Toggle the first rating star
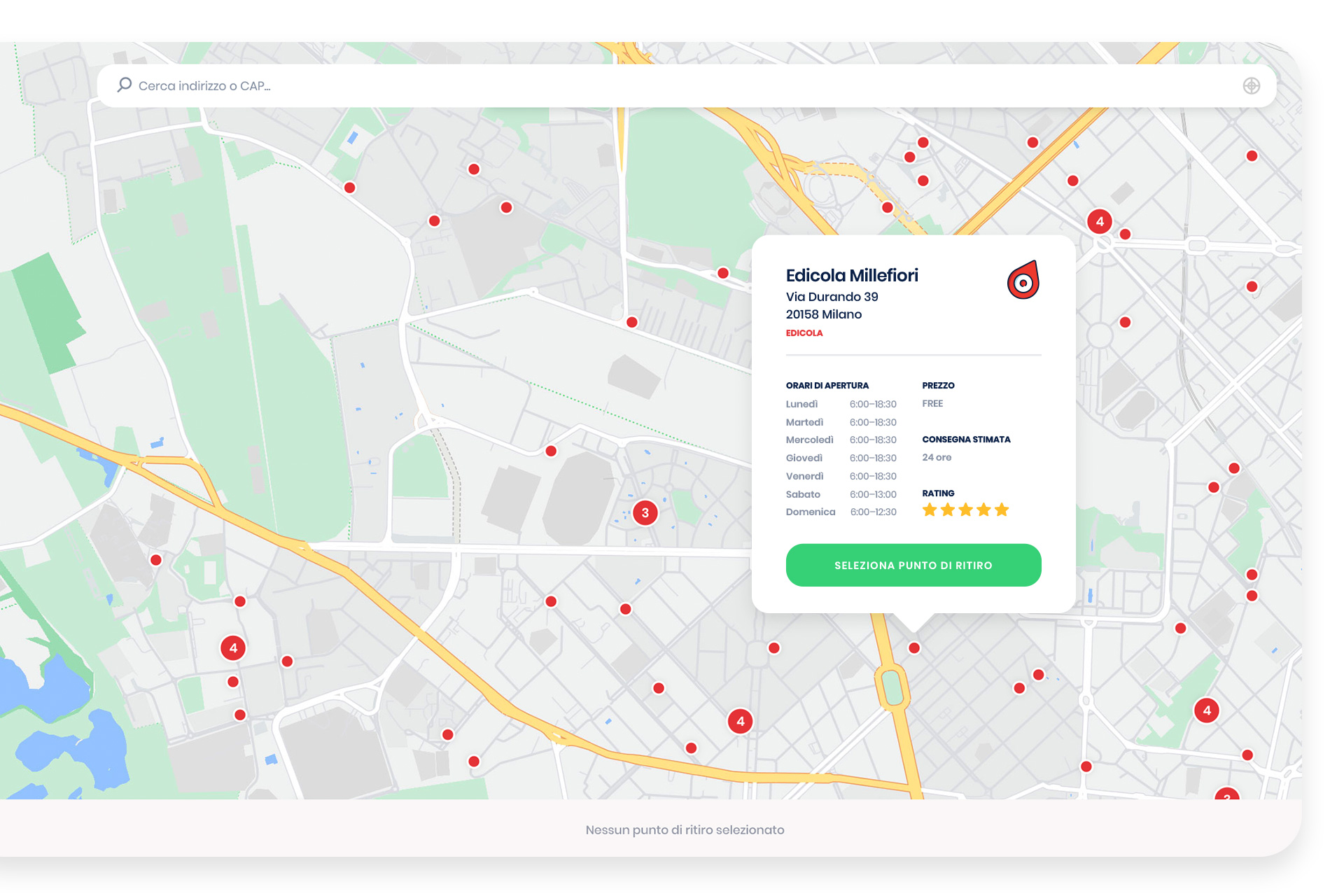The width and height of the screenshot is (1344, 896). pyautogui.click(x=930, y=510)
